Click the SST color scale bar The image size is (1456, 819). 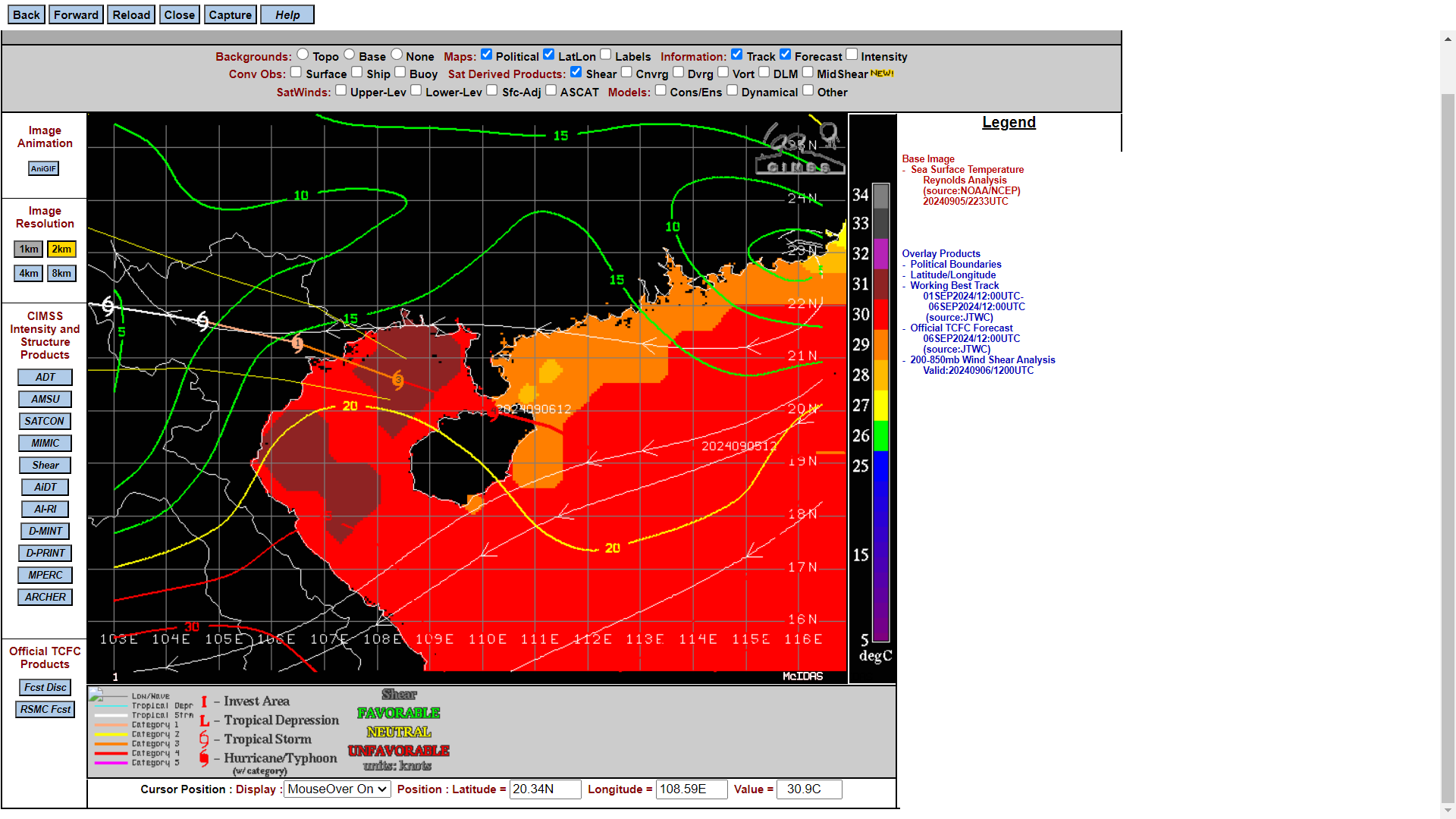880,413
